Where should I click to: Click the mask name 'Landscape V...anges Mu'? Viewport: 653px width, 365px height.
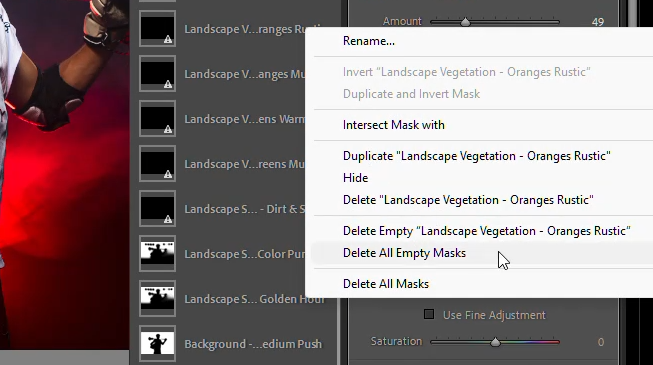point(245,74)
